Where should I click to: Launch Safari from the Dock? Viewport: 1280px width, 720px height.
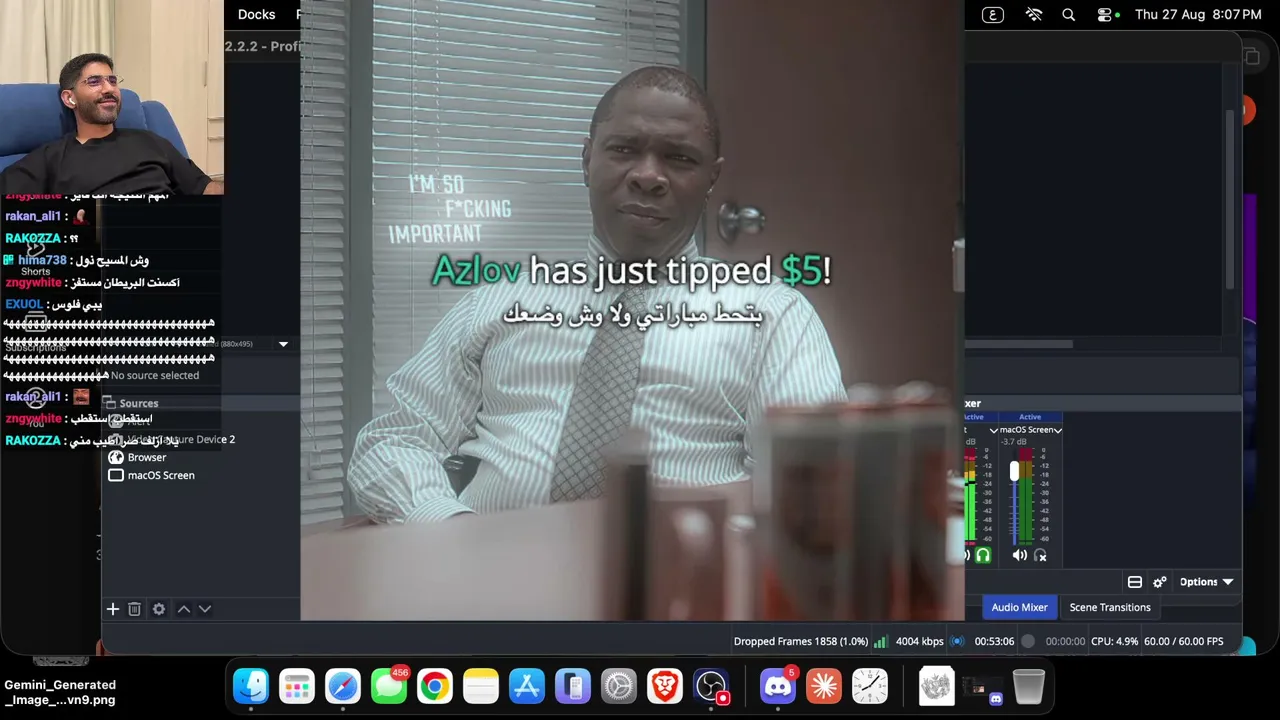click(x=343, y=686)
